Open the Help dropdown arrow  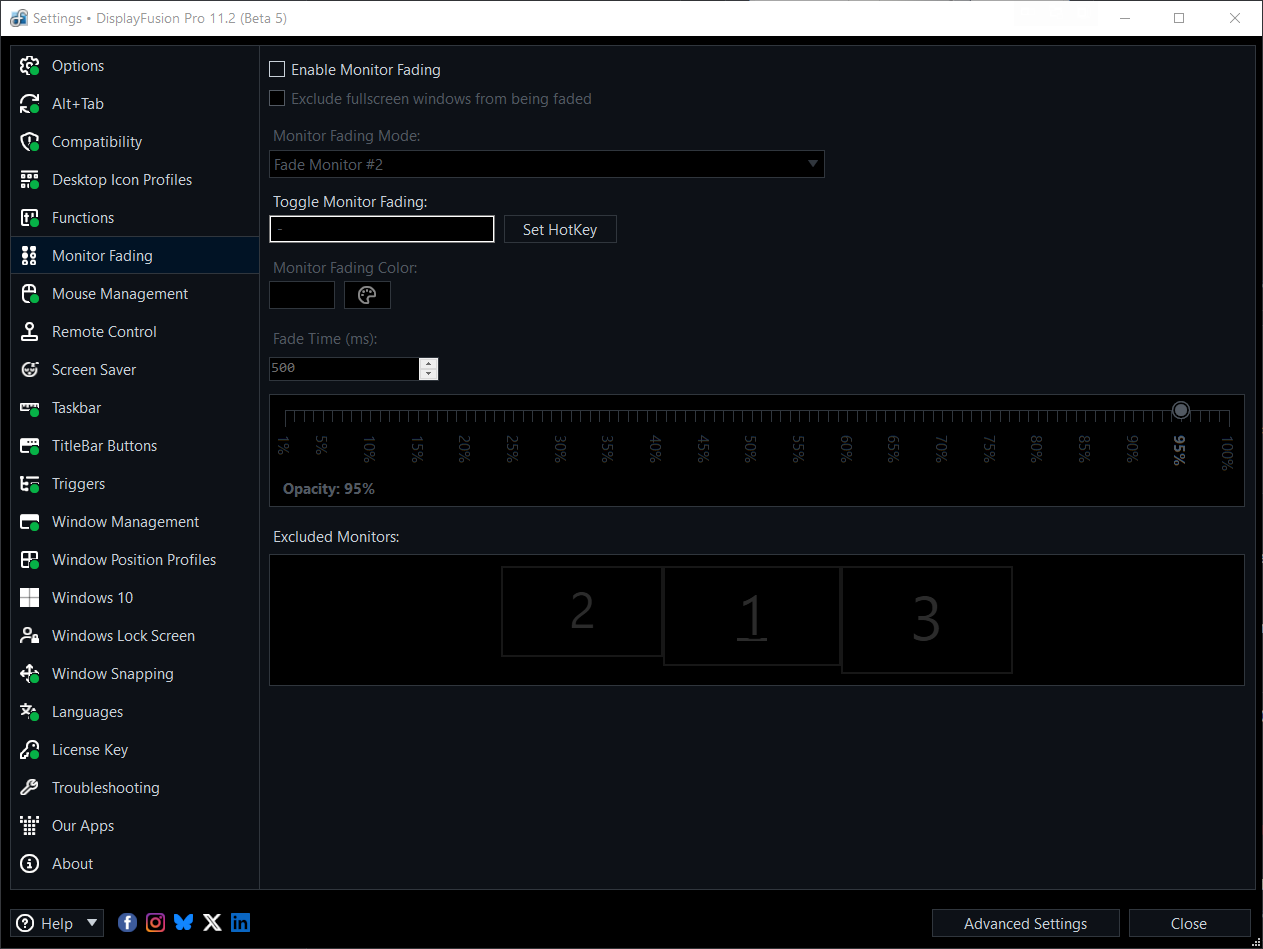[x=92, y=923]
